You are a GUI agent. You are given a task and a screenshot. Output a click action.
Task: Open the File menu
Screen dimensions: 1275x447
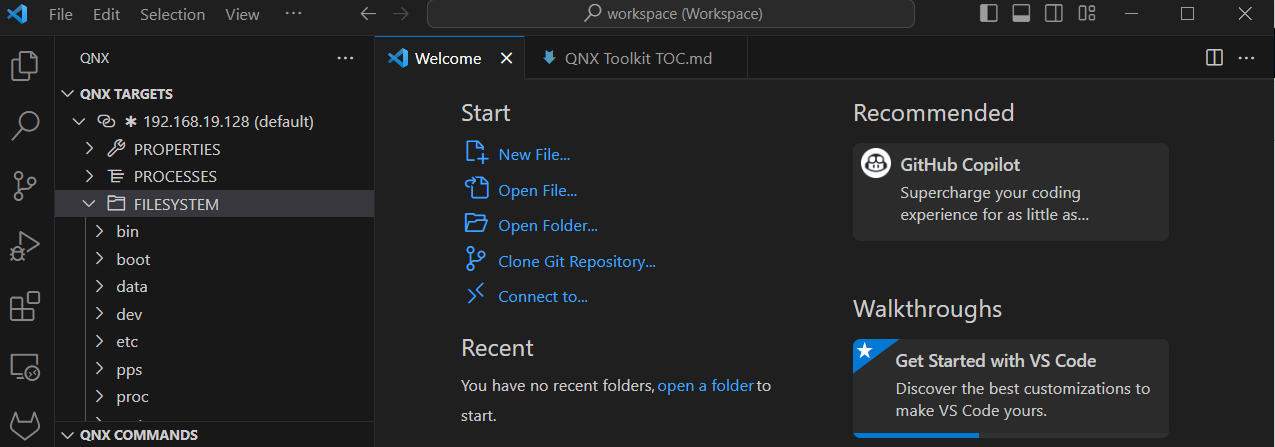click(x=60, y=14)
